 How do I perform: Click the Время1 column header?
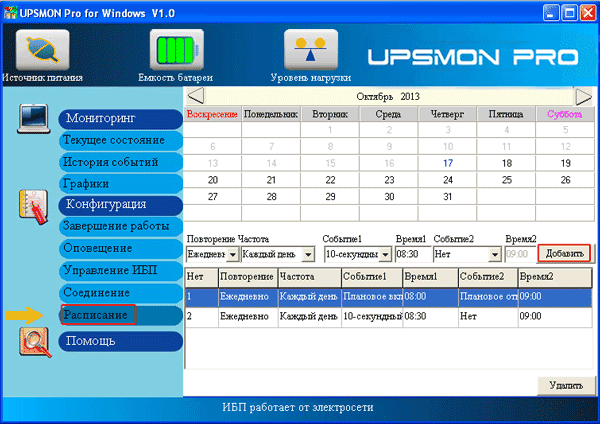(x=430, y=277)
